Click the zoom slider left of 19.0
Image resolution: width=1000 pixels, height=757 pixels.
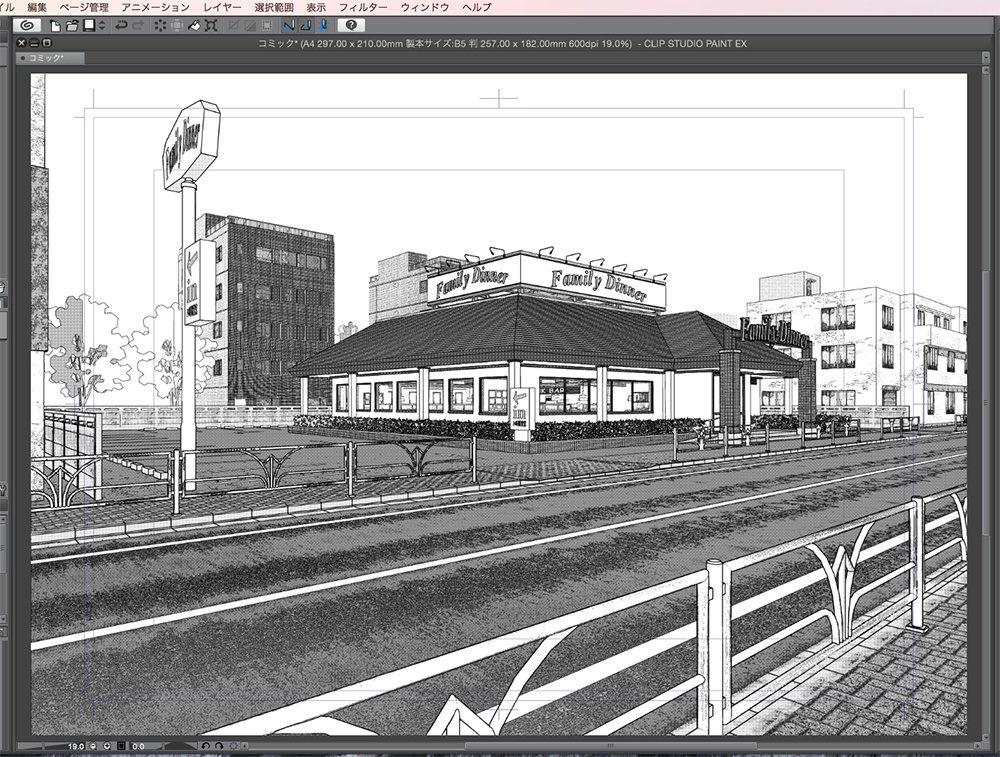pos(41,746)
